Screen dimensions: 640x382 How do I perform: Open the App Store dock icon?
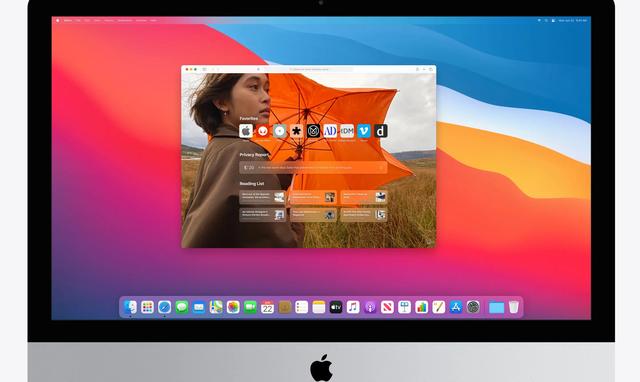(x=456, y=306)
